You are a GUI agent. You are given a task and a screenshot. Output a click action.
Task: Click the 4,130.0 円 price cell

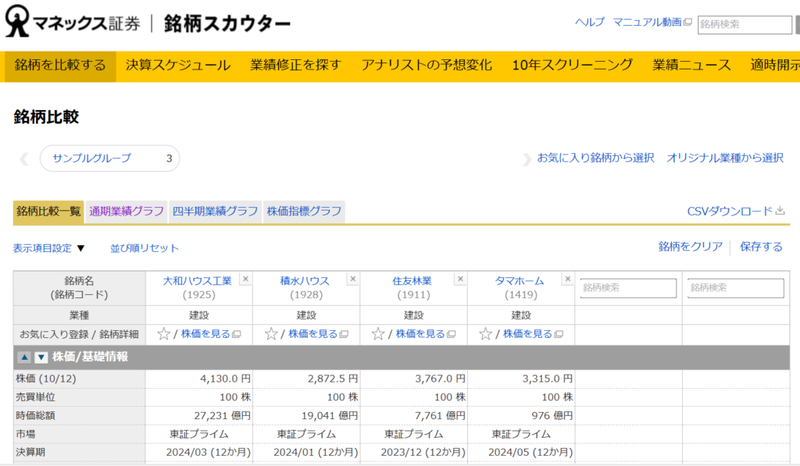coord(199,379)
